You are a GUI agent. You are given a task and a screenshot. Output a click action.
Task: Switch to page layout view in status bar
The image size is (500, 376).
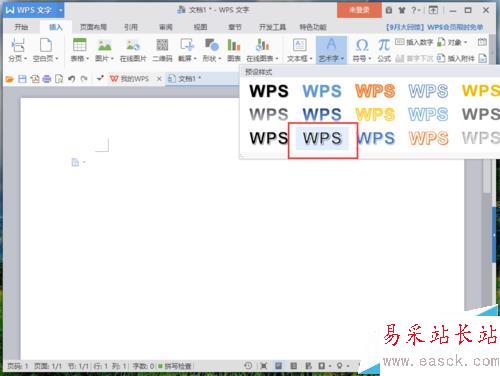278,366
